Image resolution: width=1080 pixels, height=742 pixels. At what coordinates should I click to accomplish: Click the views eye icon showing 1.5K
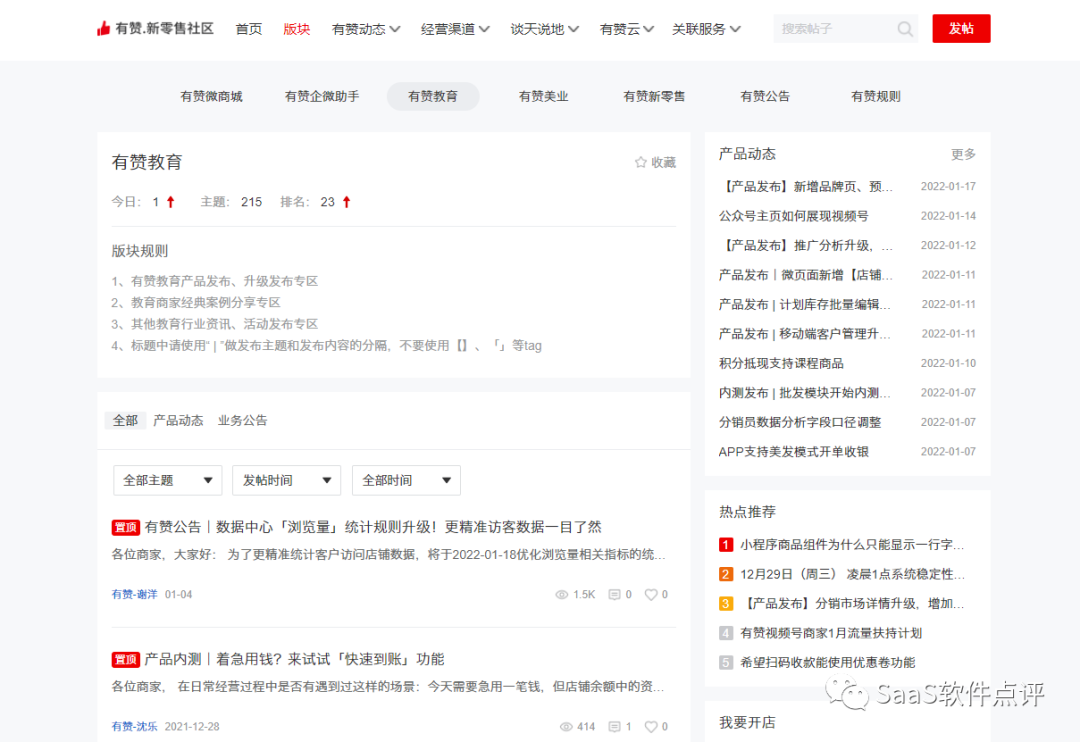click(561, 595)
